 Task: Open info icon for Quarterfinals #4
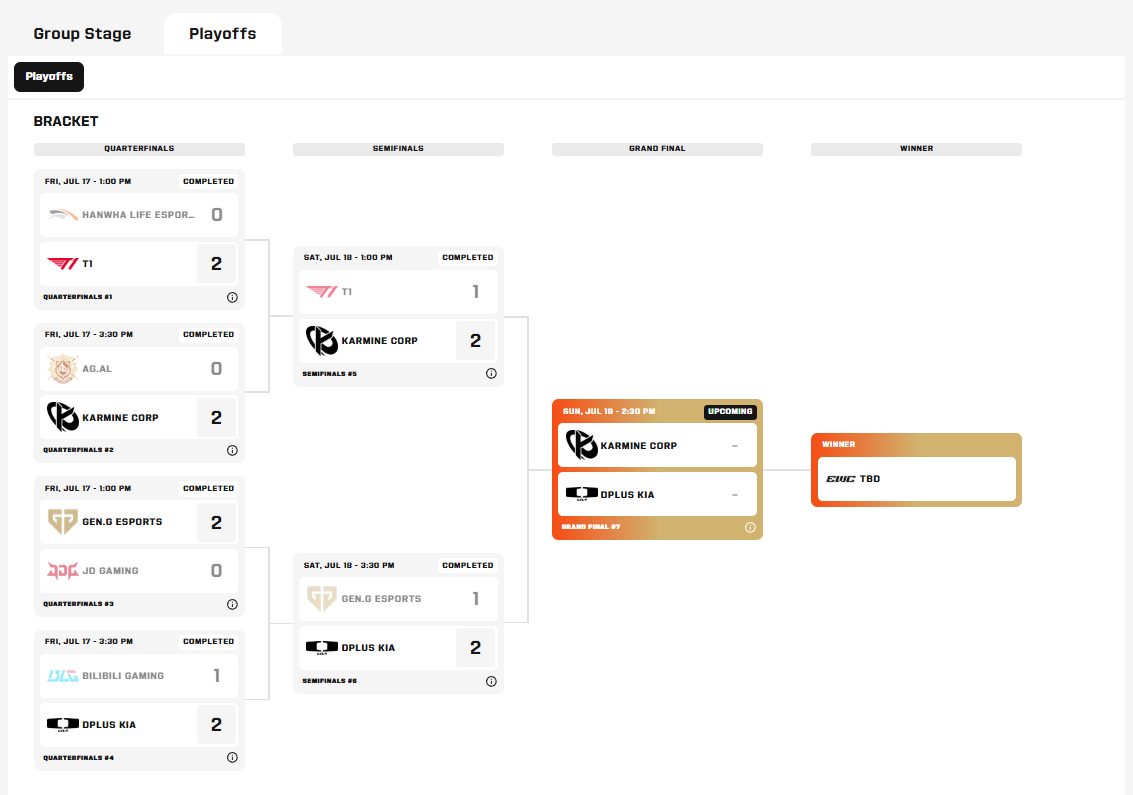click(x=232, y=757)
